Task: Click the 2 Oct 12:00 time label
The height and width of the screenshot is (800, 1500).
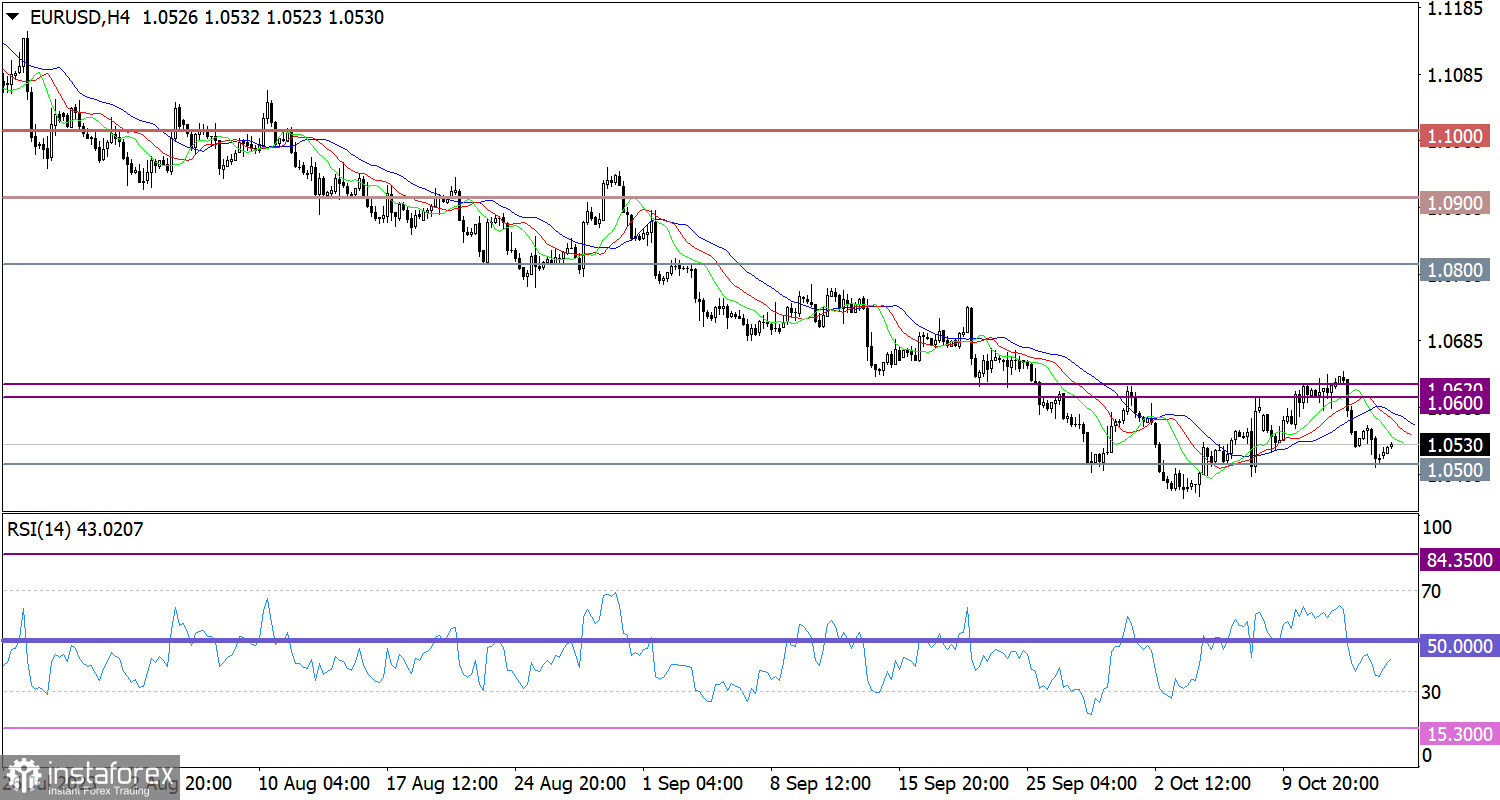Action: point(1204,782)
